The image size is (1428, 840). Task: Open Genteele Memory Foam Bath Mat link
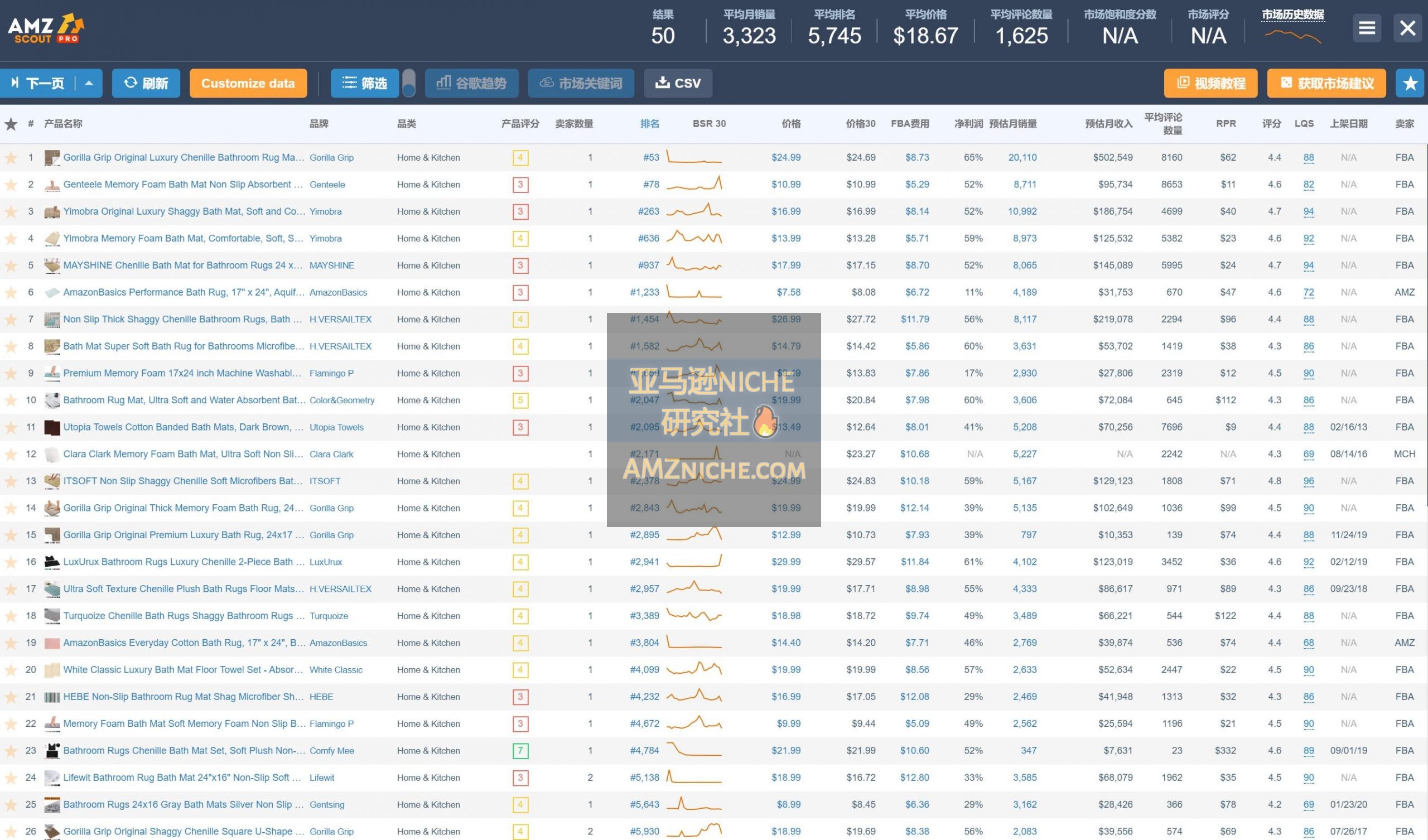(183, 184)
